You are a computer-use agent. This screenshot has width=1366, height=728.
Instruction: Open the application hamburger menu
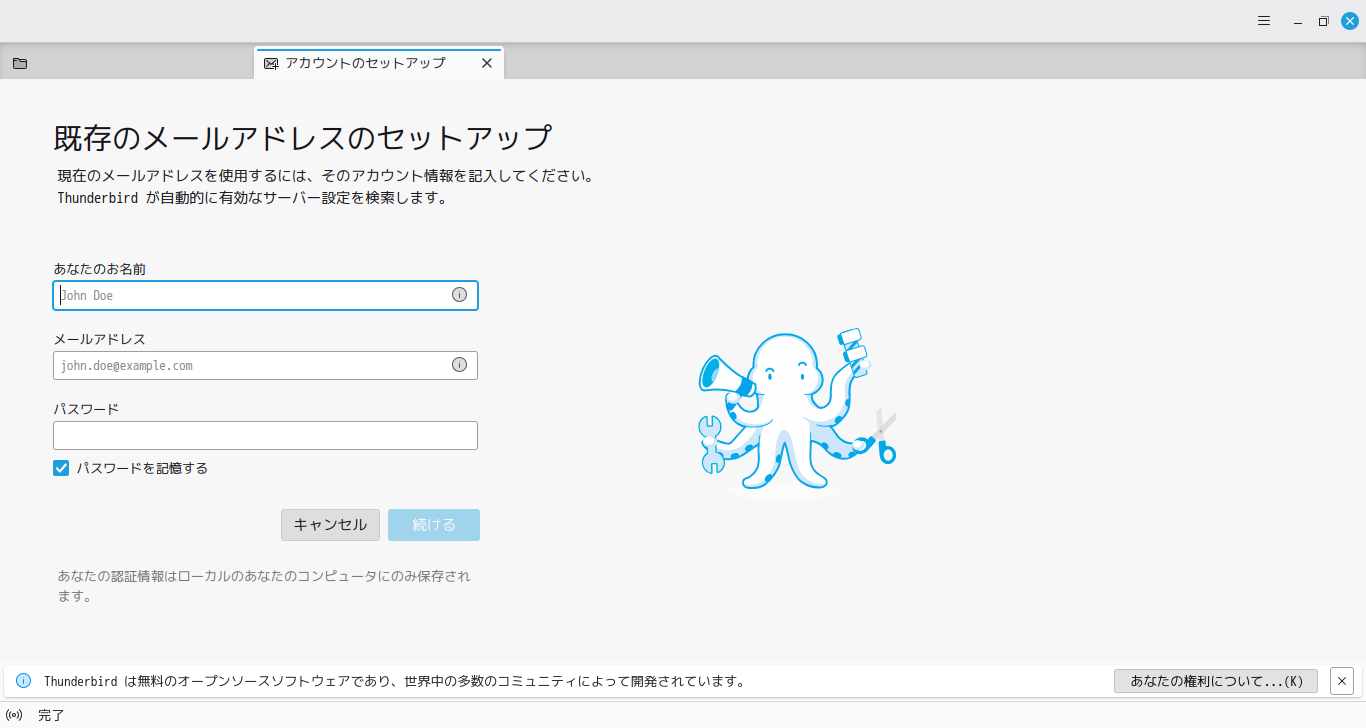tap(1263, 20)
